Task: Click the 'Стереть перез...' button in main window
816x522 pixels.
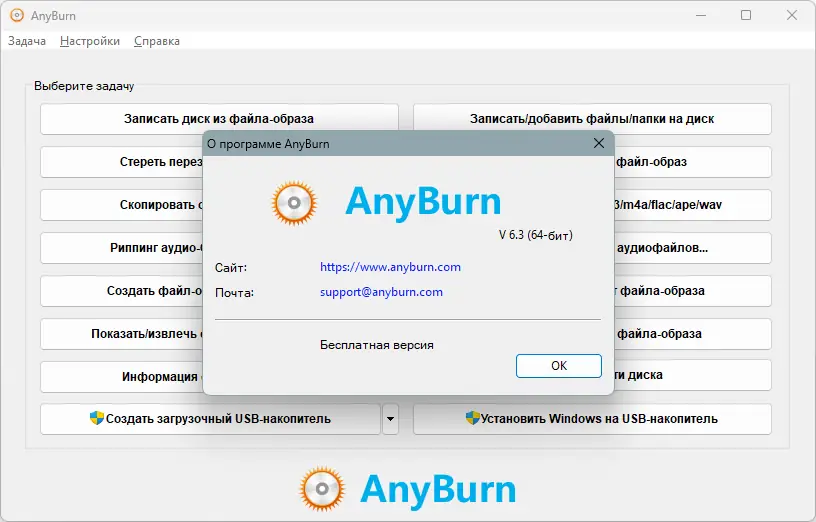Action: click(122, 162)
